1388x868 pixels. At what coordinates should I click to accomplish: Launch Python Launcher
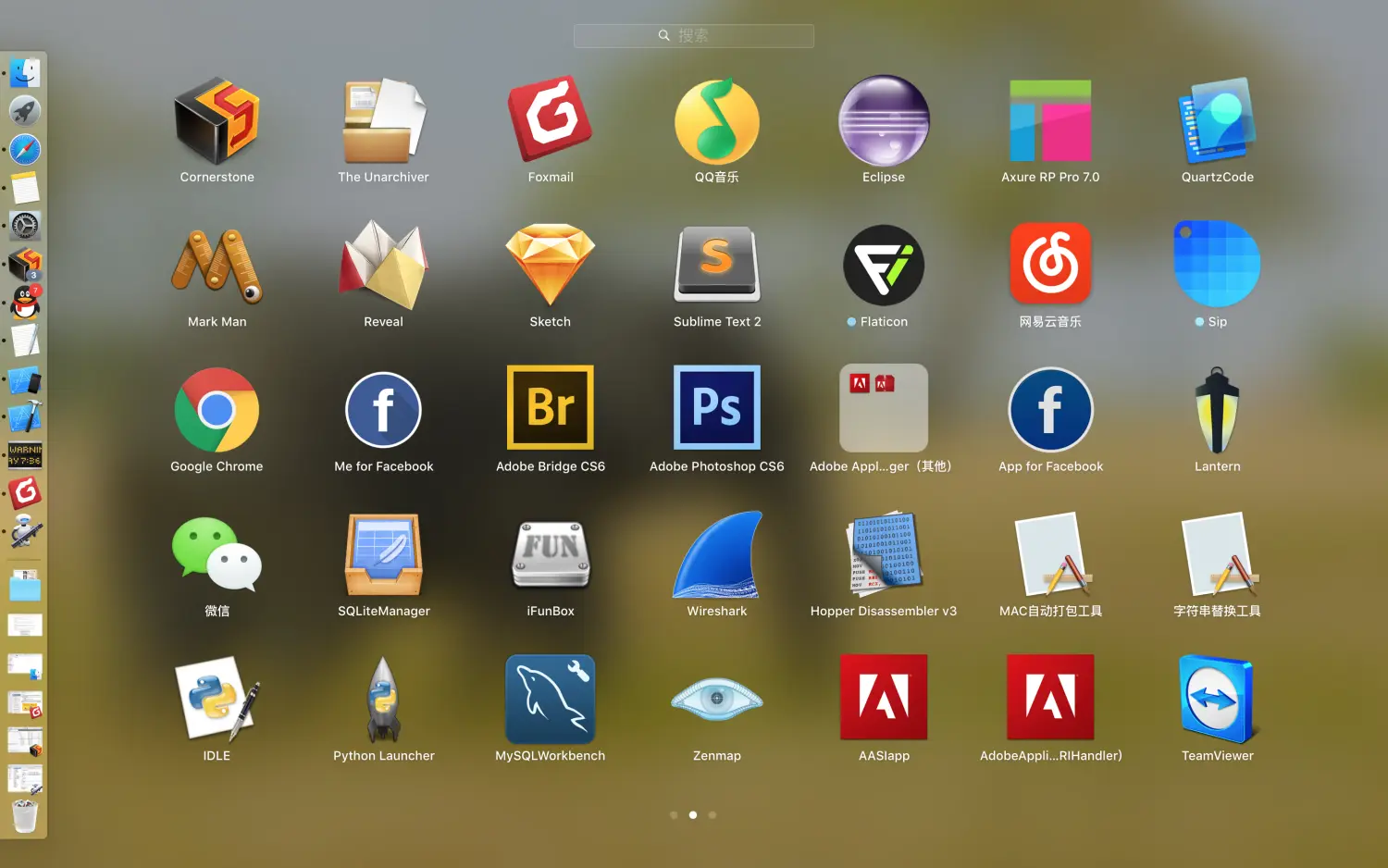click(384, 700)
